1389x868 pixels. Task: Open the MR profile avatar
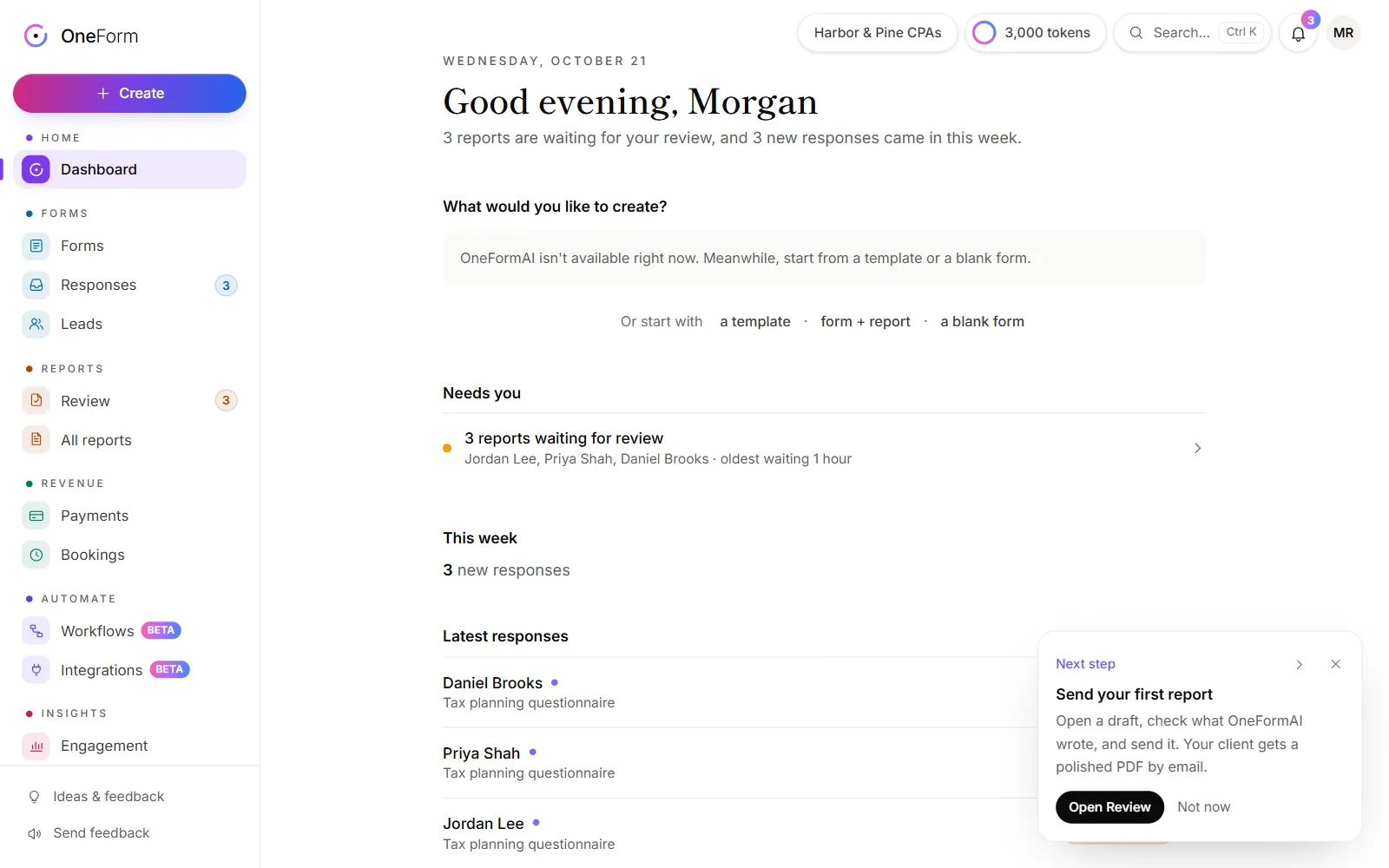point(1343,33)
